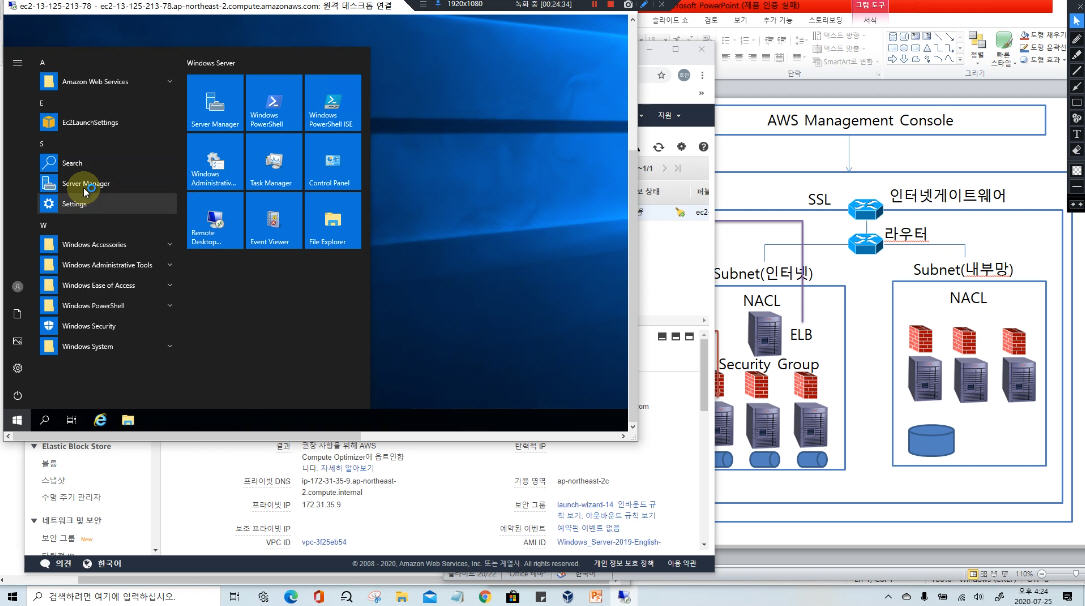Expand the Windows Administrative Tools folder

[107, 265]
